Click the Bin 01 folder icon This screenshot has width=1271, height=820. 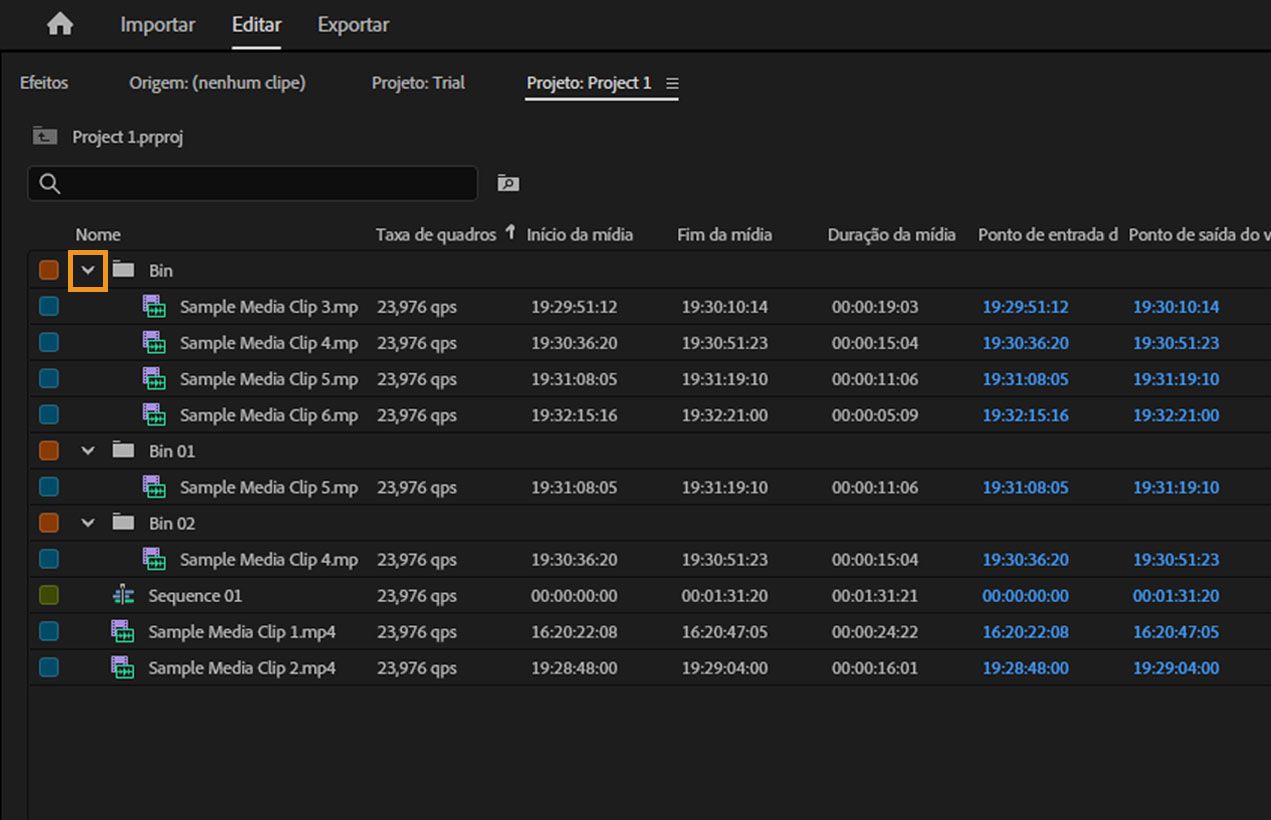click(123, 451)
